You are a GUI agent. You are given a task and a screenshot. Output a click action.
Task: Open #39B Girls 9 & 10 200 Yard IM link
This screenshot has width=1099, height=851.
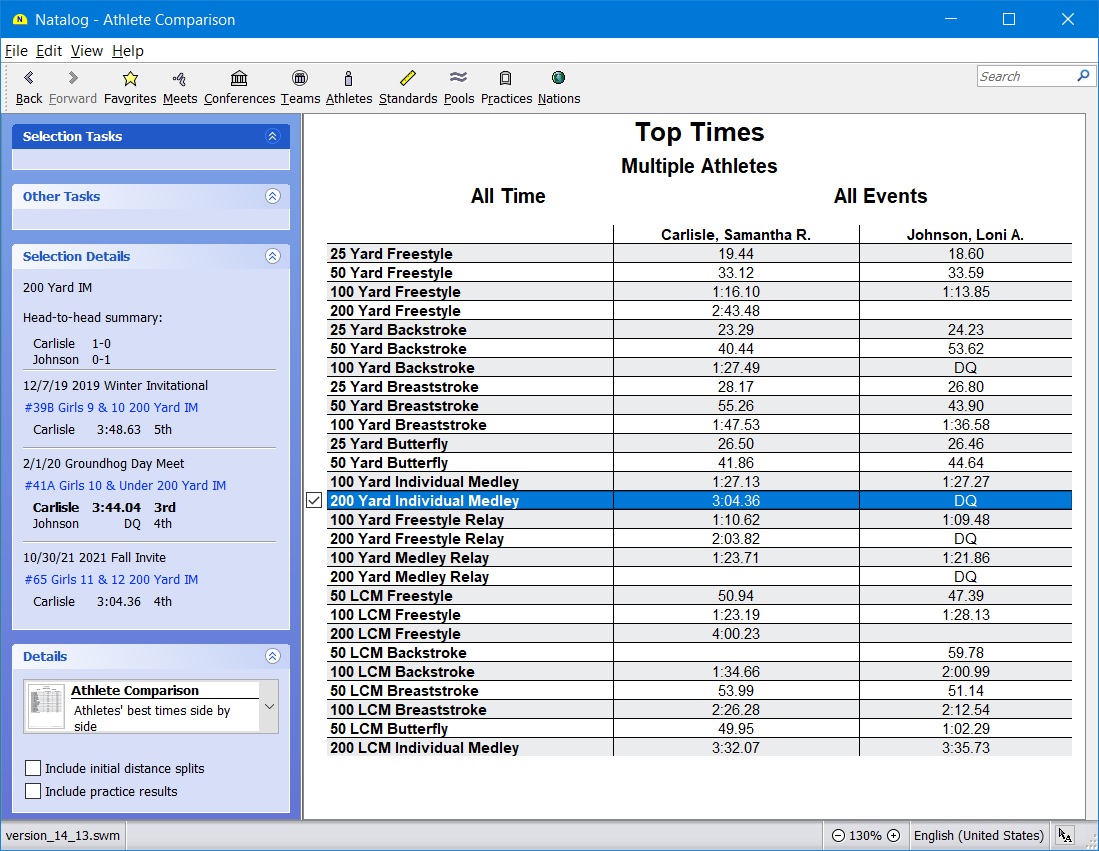(111, 408)
